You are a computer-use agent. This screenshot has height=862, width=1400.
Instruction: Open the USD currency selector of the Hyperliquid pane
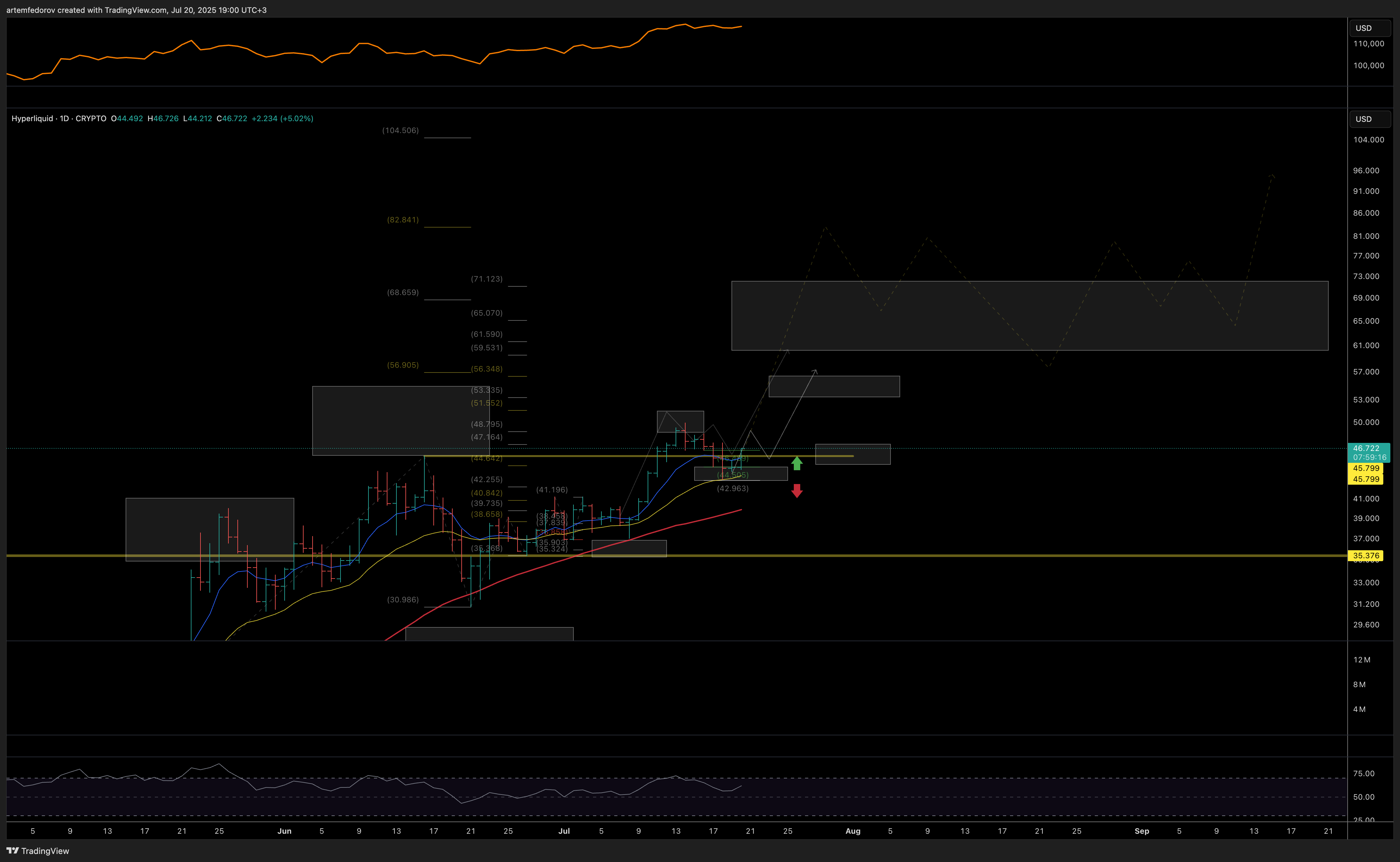point(1370,119)
